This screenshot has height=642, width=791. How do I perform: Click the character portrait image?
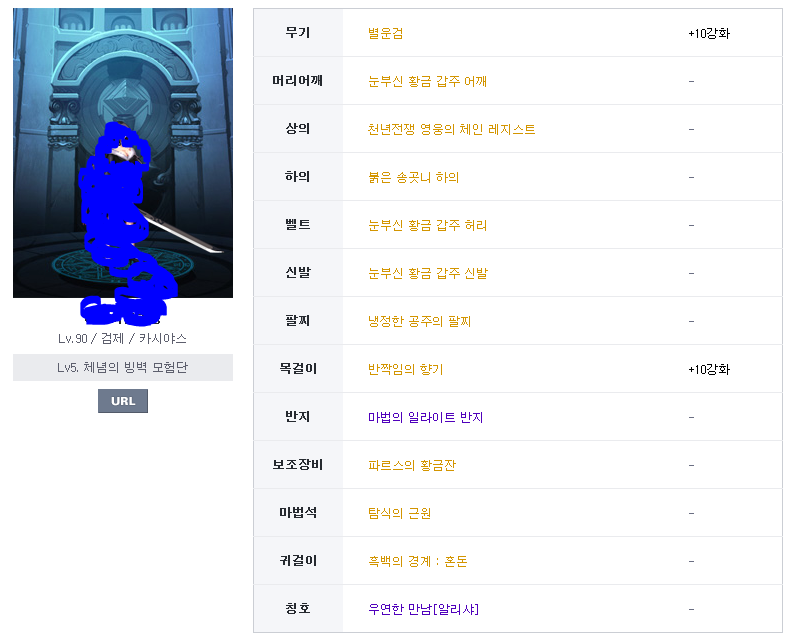click(123, 153)
